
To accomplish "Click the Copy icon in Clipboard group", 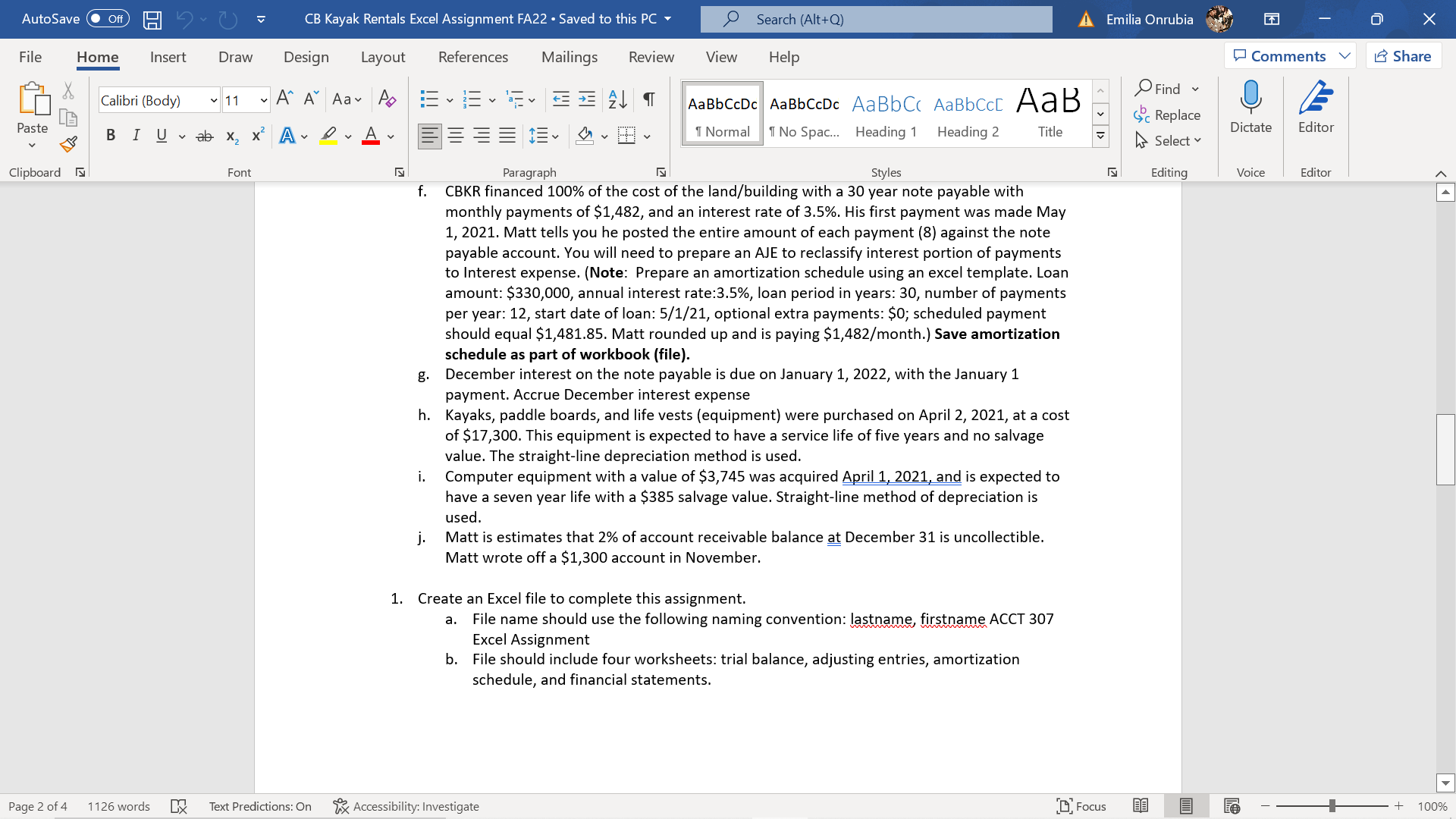I will click(68, 118).
